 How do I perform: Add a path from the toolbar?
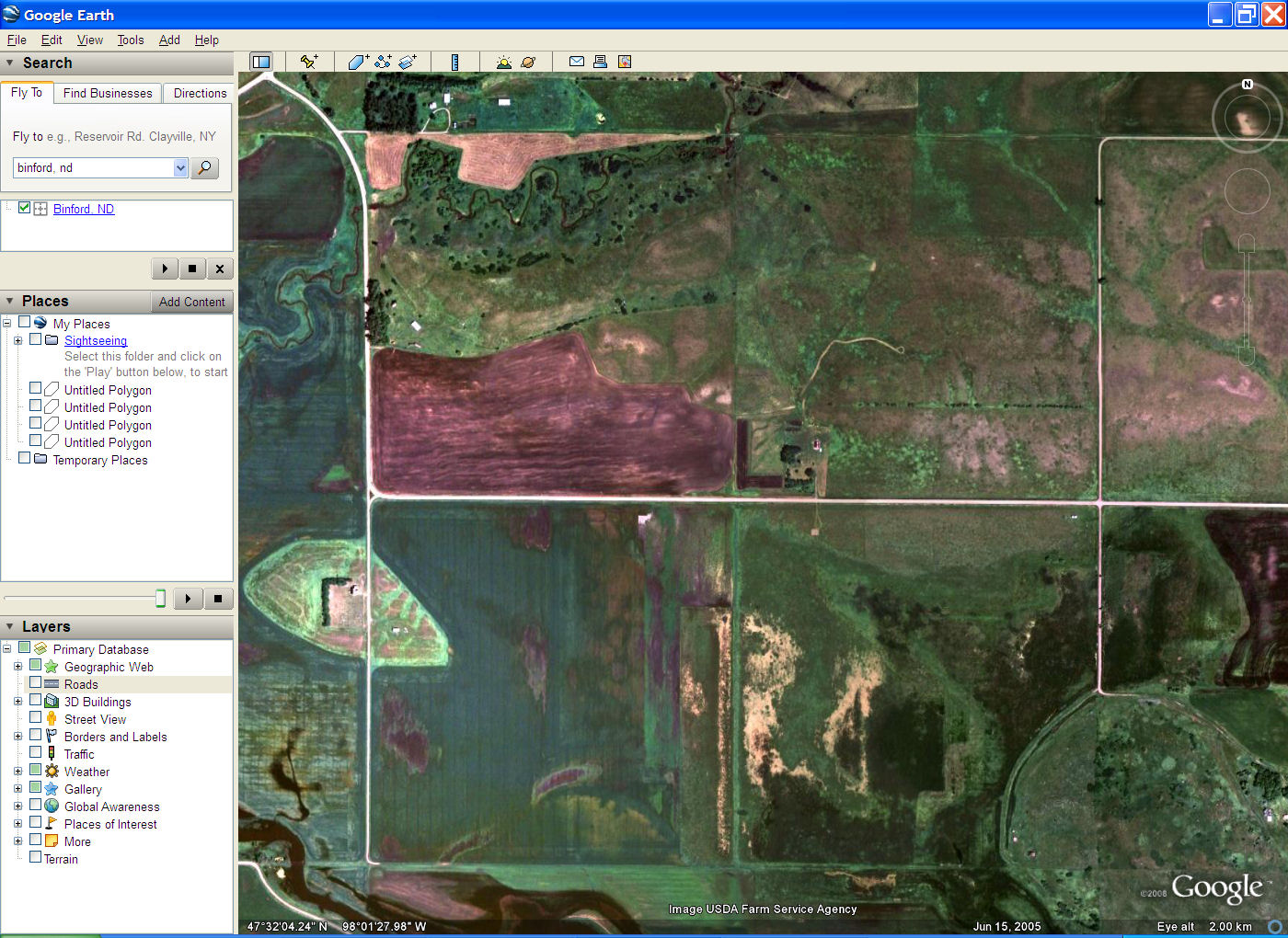point(383,62)
